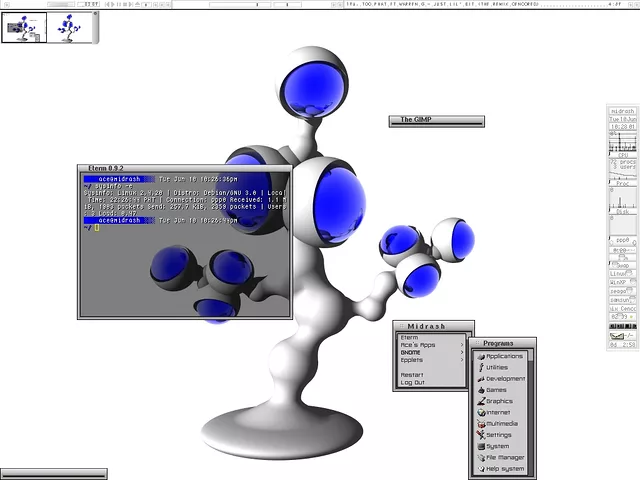Open Graphics in the Programs menu
640x480 pixels.
click(x=501, y=401)
